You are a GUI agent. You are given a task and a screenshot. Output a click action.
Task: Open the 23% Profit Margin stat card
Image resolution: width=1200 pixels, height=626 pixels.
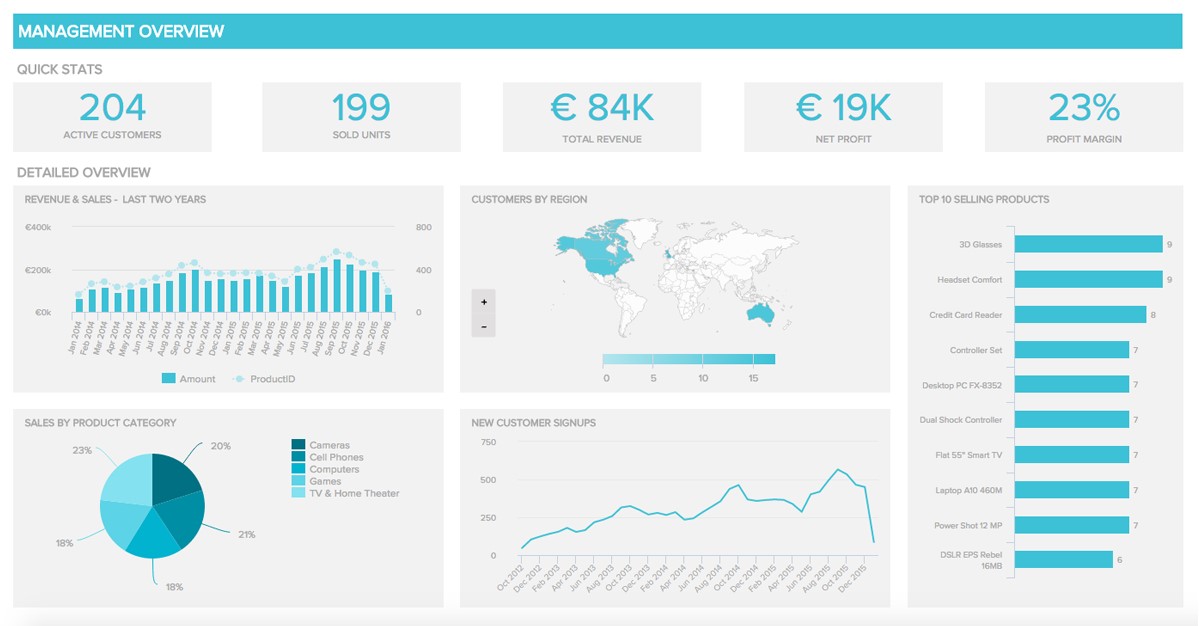(x=1084, y=117)
